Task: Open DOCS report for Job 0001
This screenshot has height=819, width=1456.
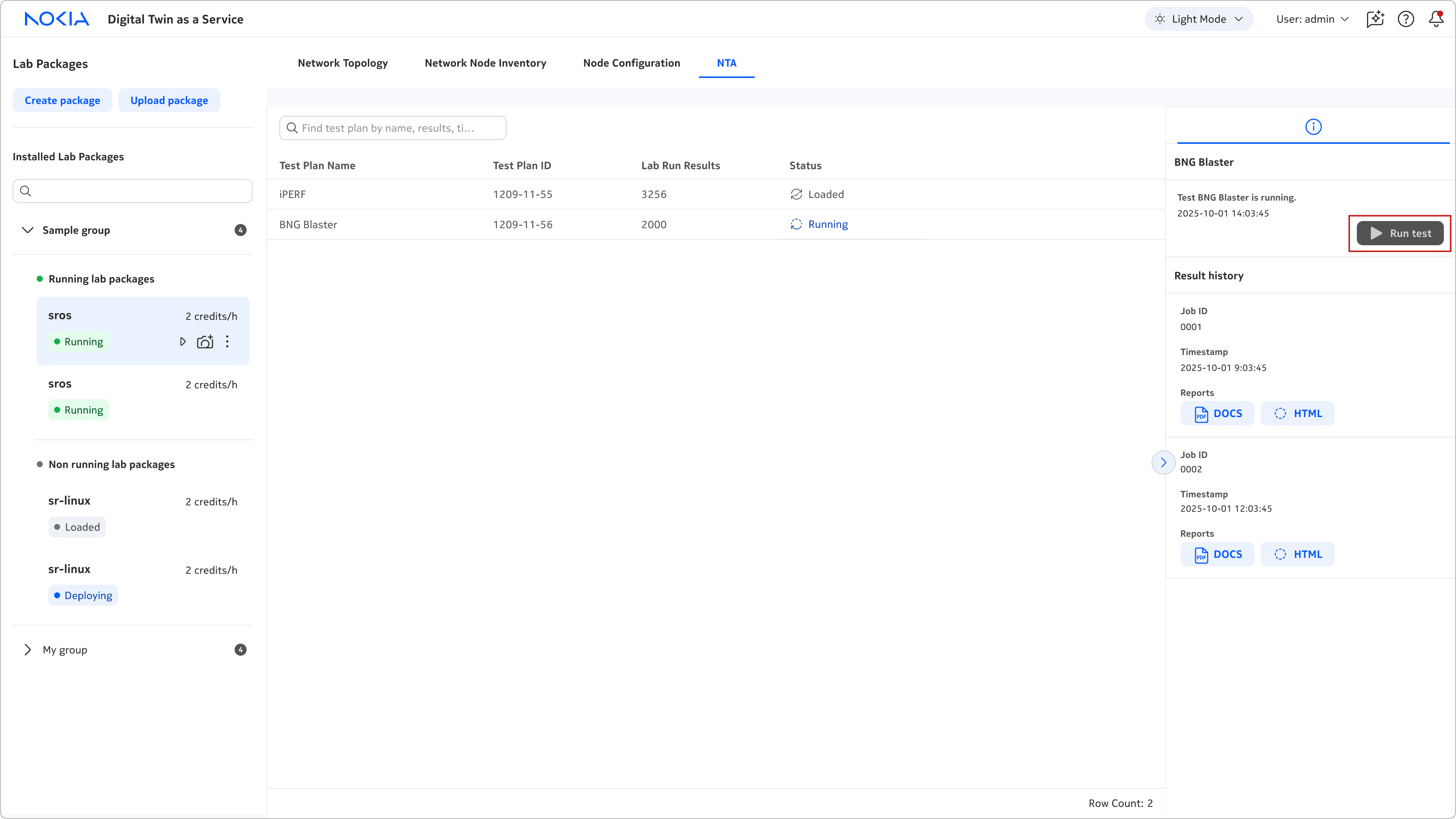Action: (x=1217, y=414)
